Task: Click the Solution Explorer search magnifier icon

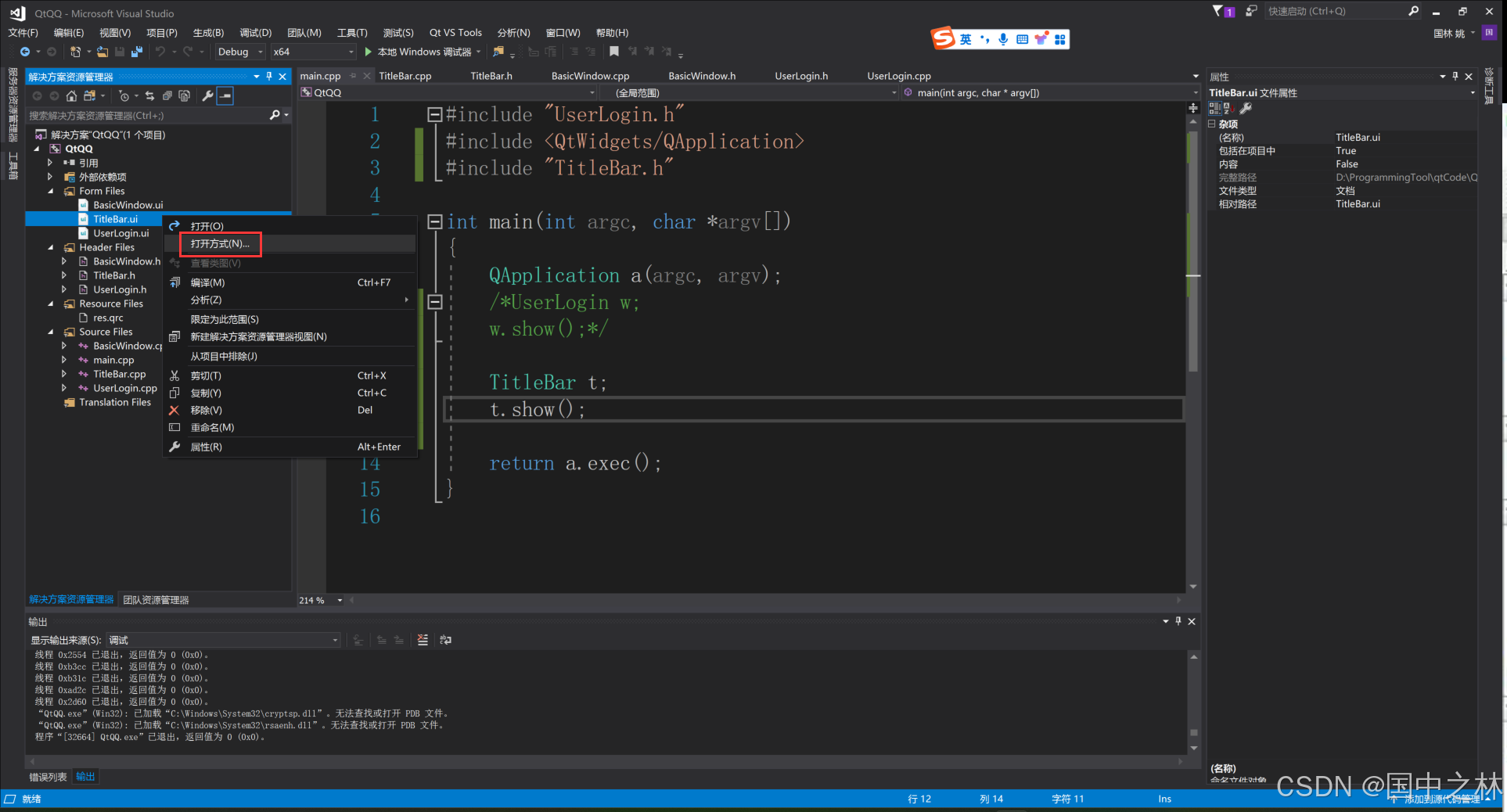Action: tap(275, 115)
